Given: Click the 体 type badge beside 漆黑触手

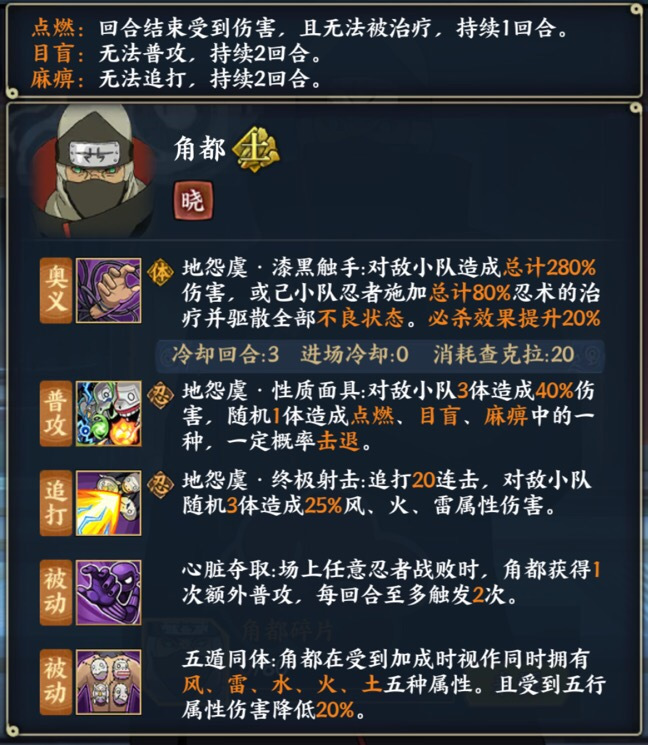Looking at the screenshot, I should (x=160, y=272).
